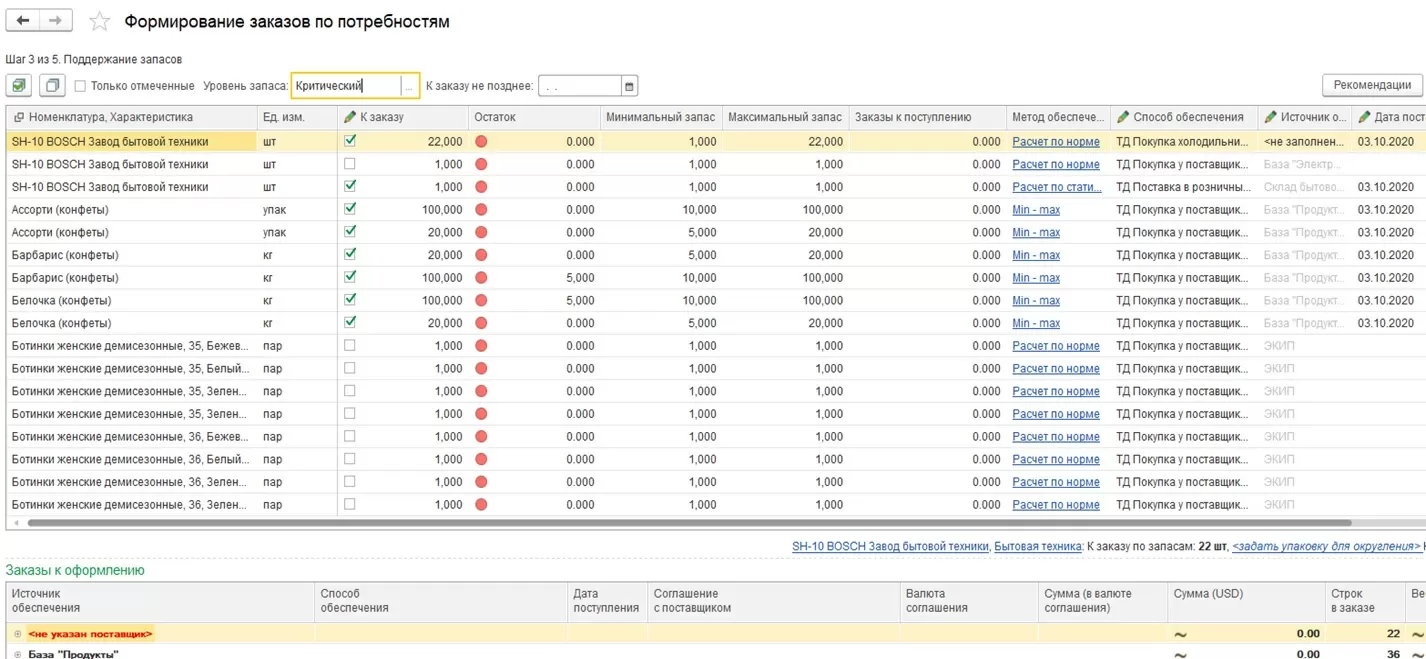Open the first Min - max link

coord(1036,210)
